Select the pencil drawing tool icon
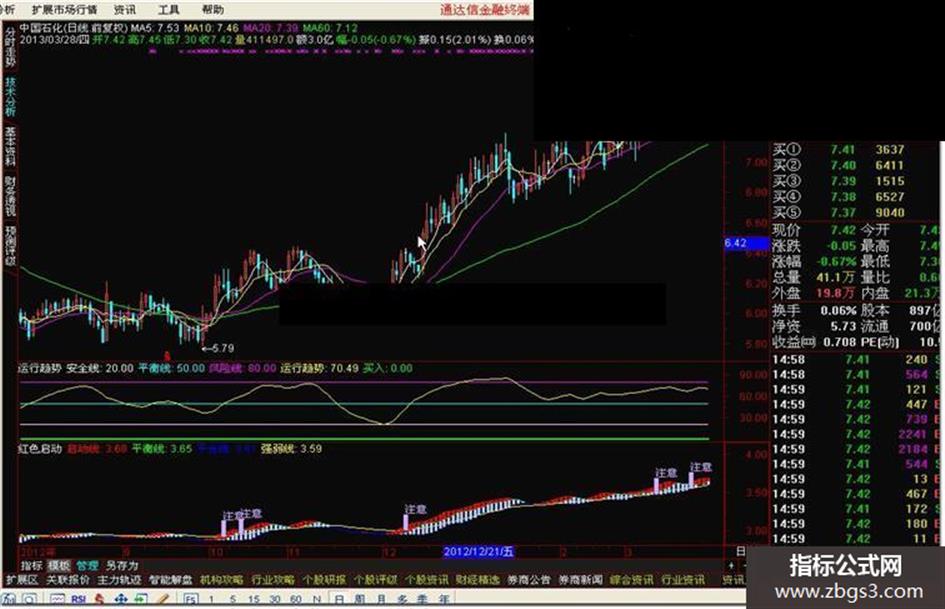Viewport: 945px width, 609px height. click(163, 599)
